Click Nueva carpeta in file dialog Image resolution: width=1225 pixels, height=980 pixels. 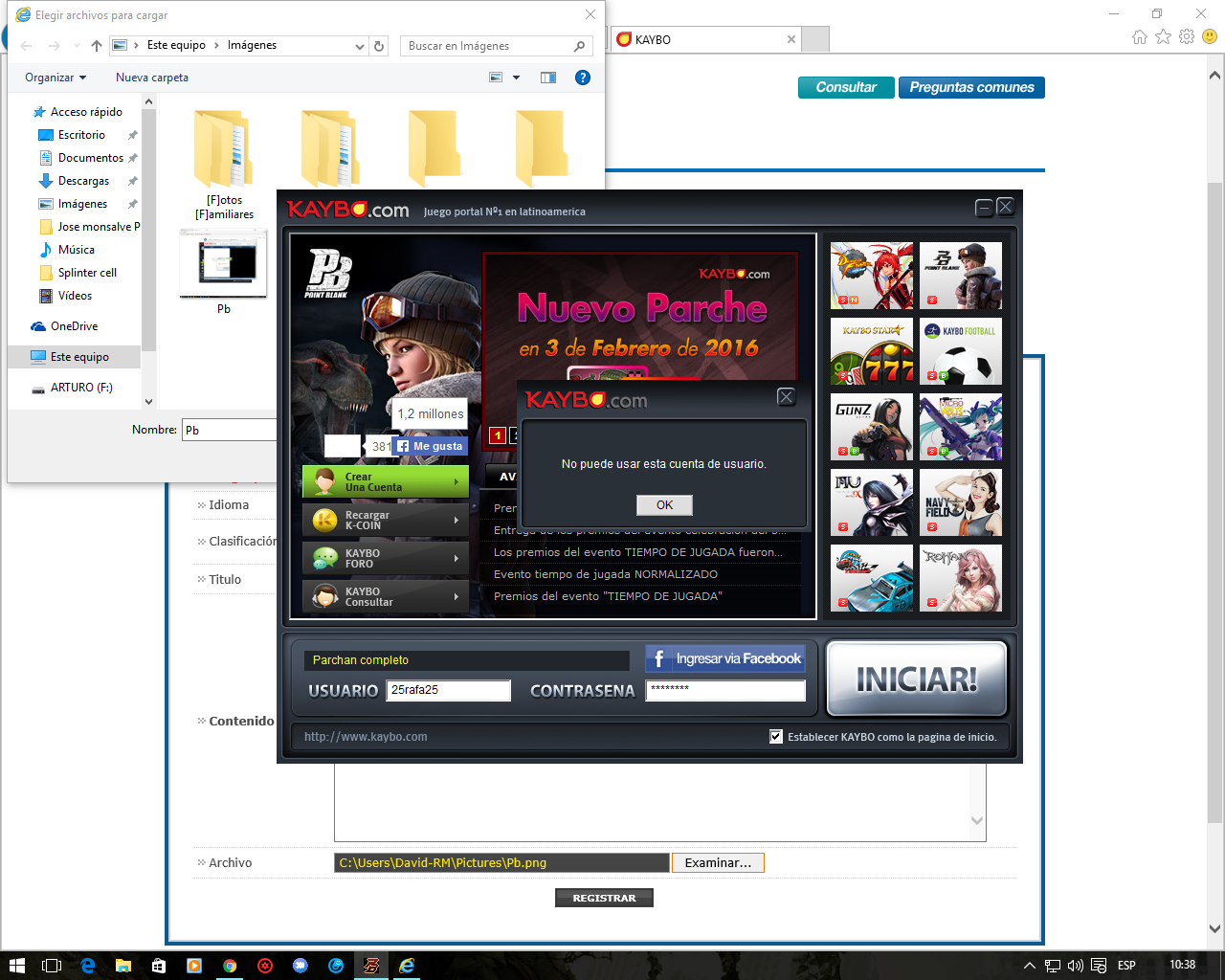coord(152,78)
